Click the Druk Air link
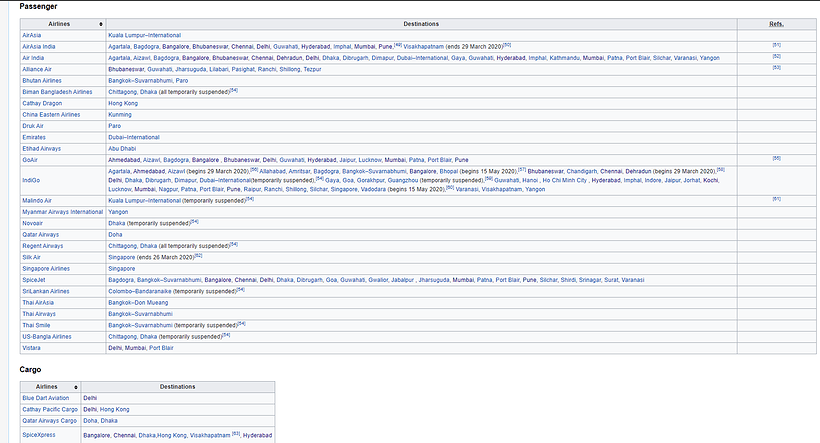Image resolution: width=820 pixels, height=443 pixels. coord(33,126)
